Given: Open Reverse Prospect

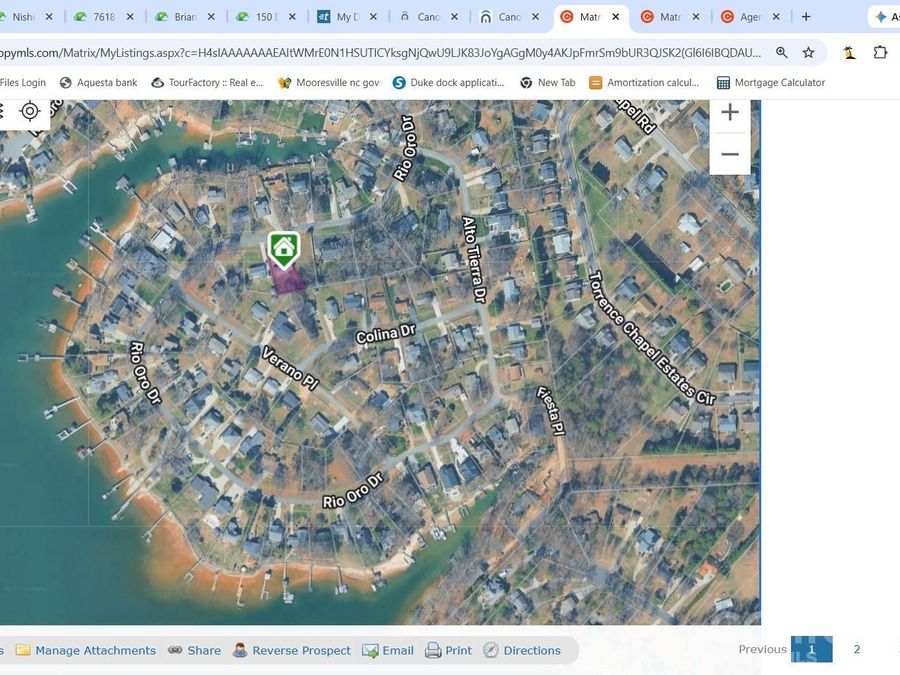Looking at the screenshot, I should coord(292,650).
